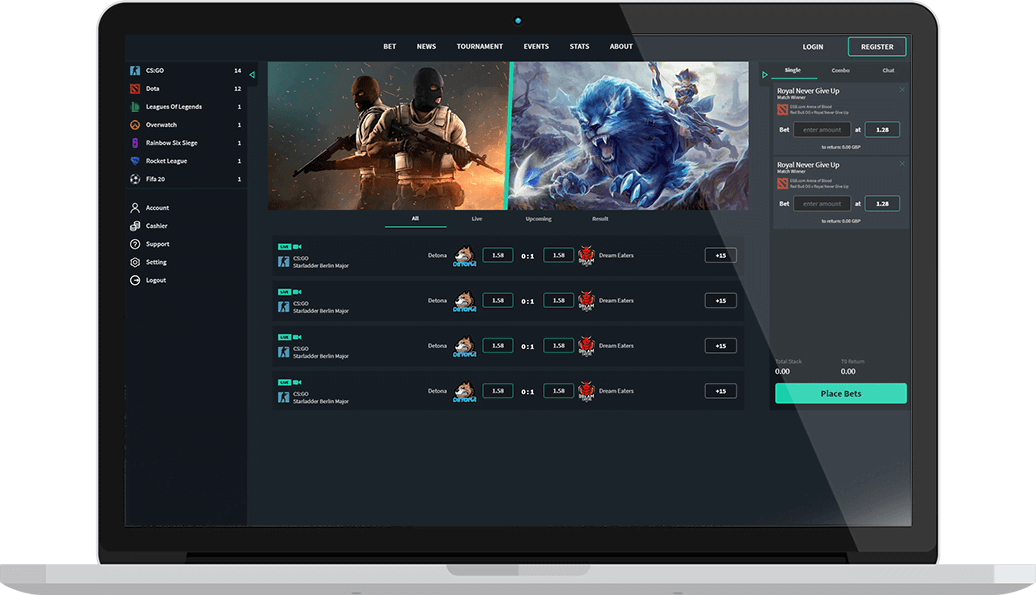Screen dimensions: 1036x595
Task: Open Account via the person icon
Action: tap(135, 208)
